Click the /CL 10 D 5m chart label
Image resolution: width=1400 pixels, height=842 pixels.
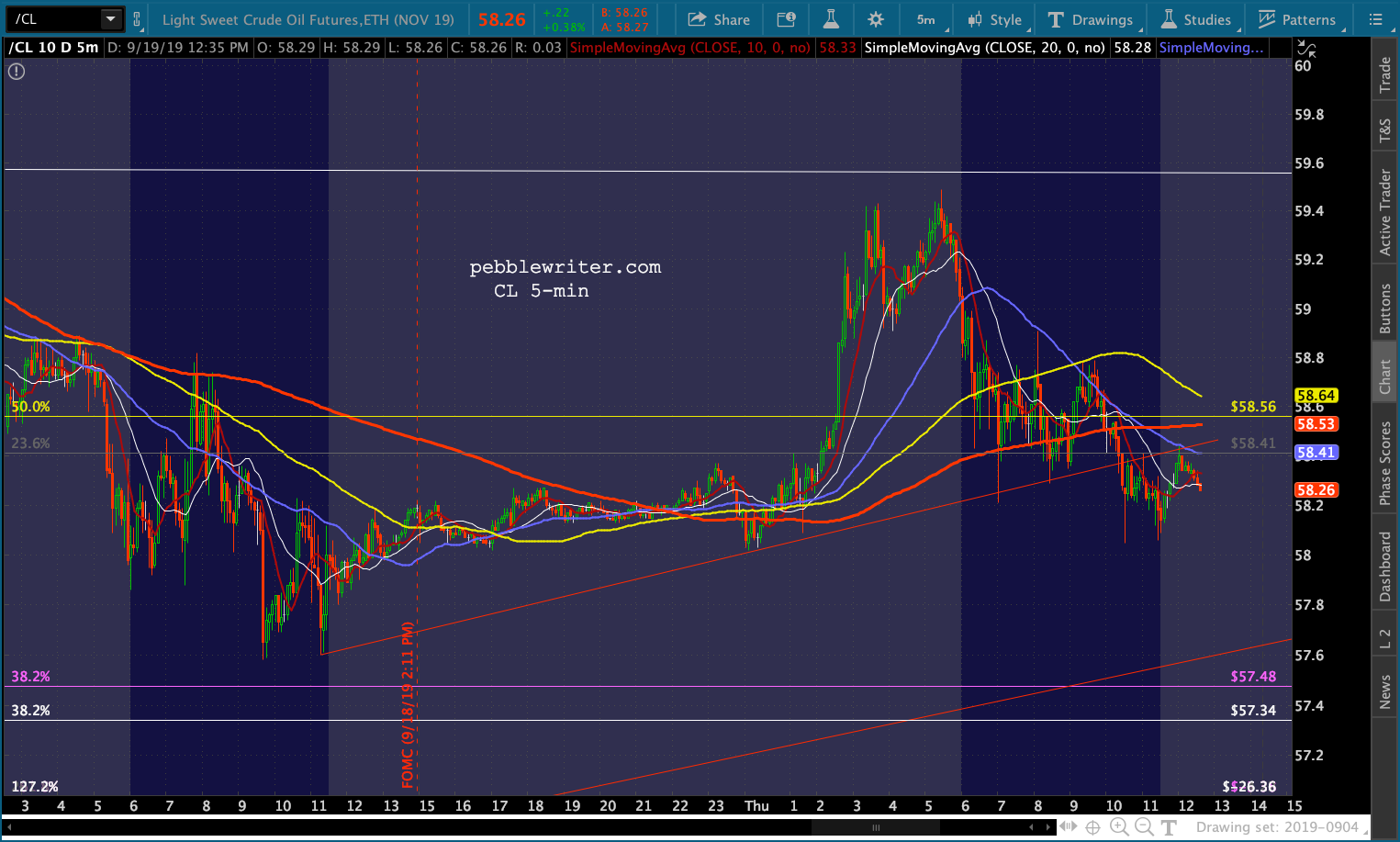(x=53, y=48)
